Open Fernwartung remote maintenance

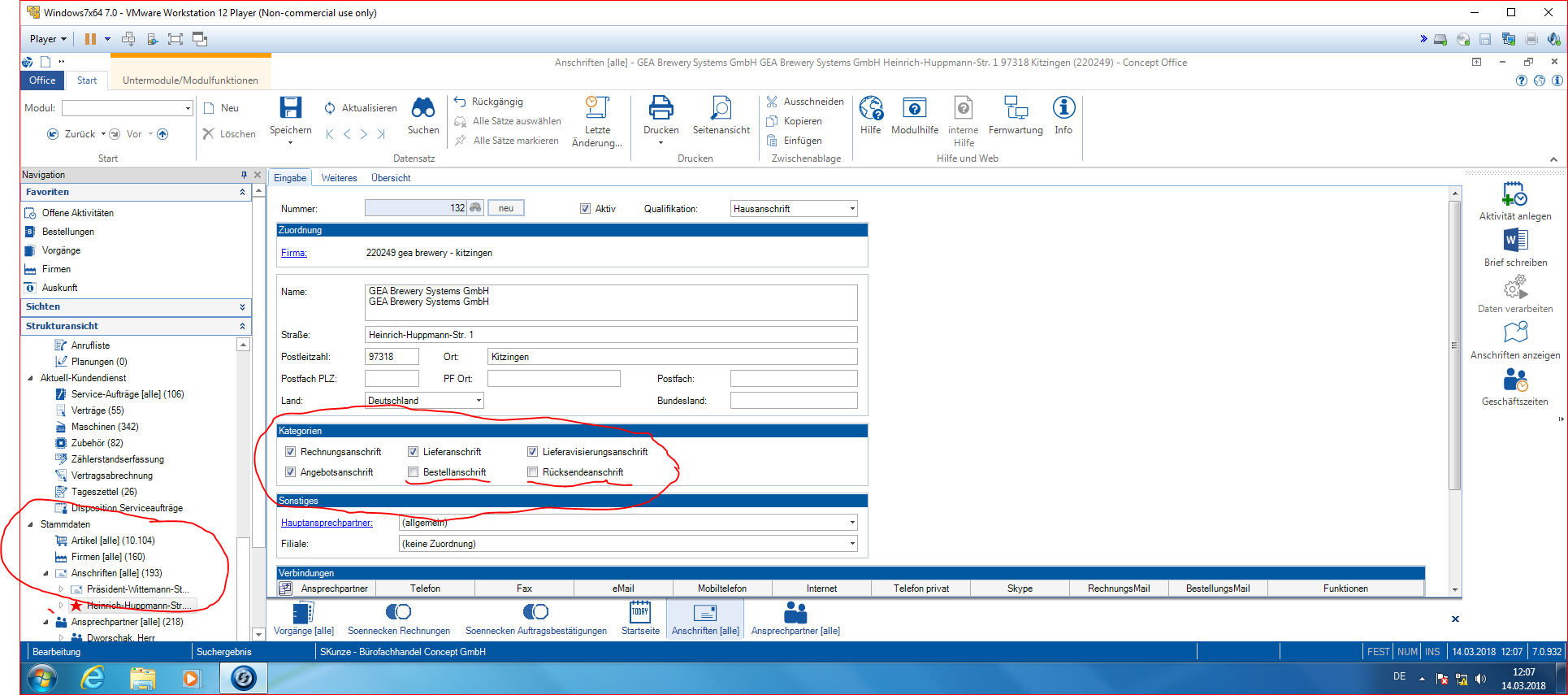pos(1015,109)
